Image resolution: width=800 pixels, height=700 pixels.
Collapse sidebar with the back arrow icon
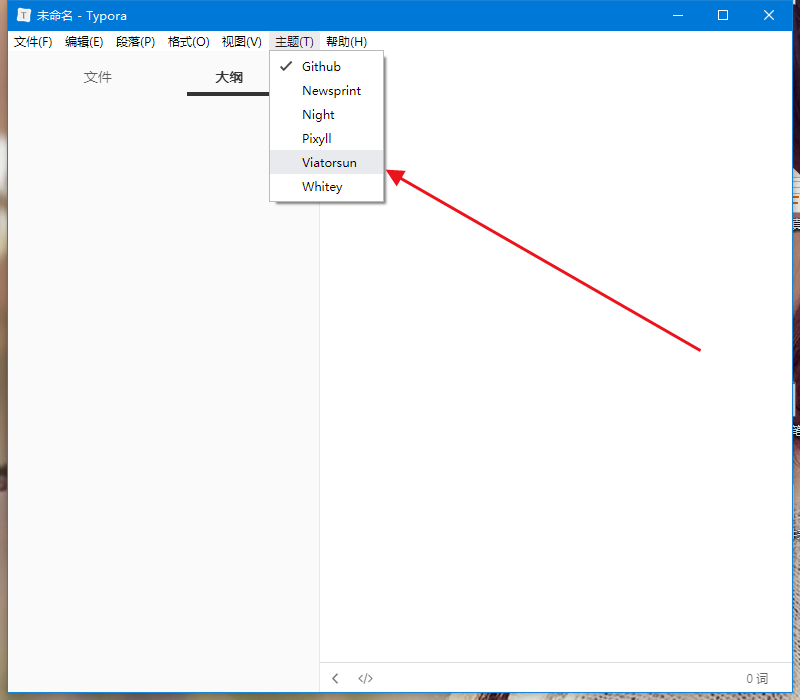[x=335, y=678]
